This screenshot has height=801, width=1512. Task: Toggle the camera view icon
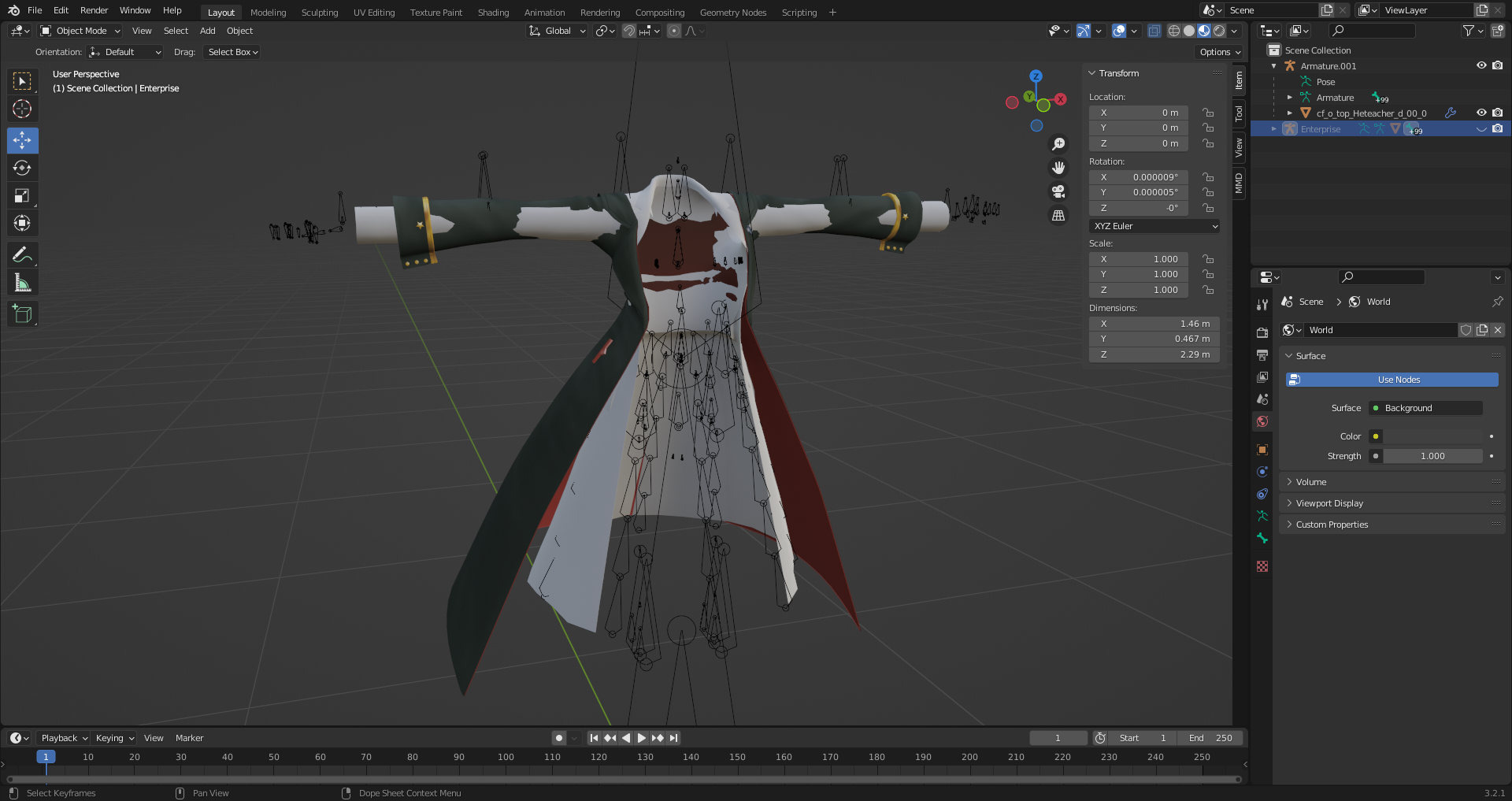[x=1058, y=191]
